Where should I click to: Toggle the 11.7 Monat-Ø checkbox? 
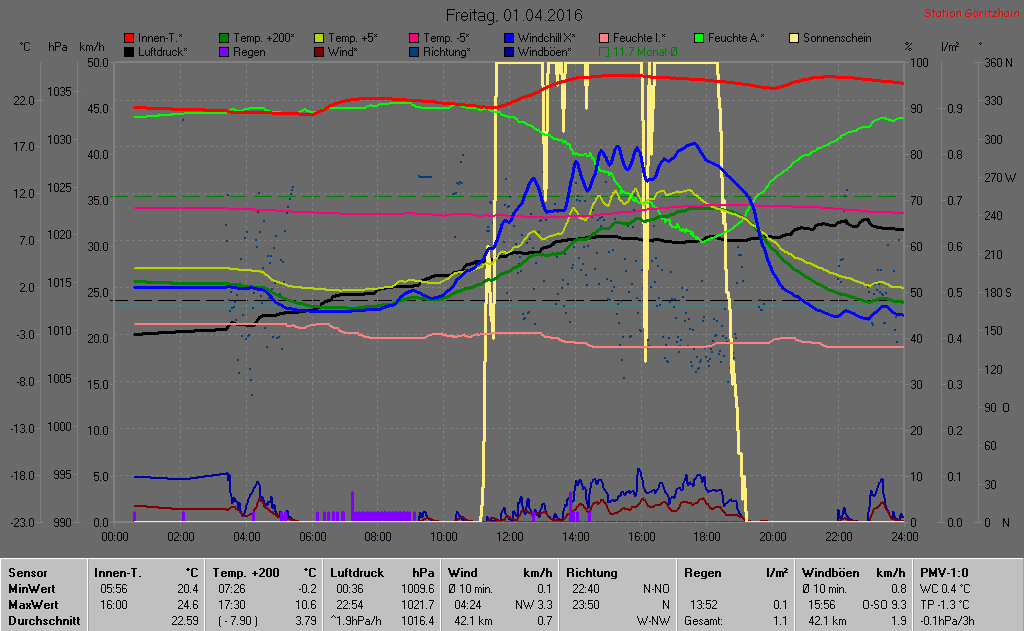(x=605, y=52)
